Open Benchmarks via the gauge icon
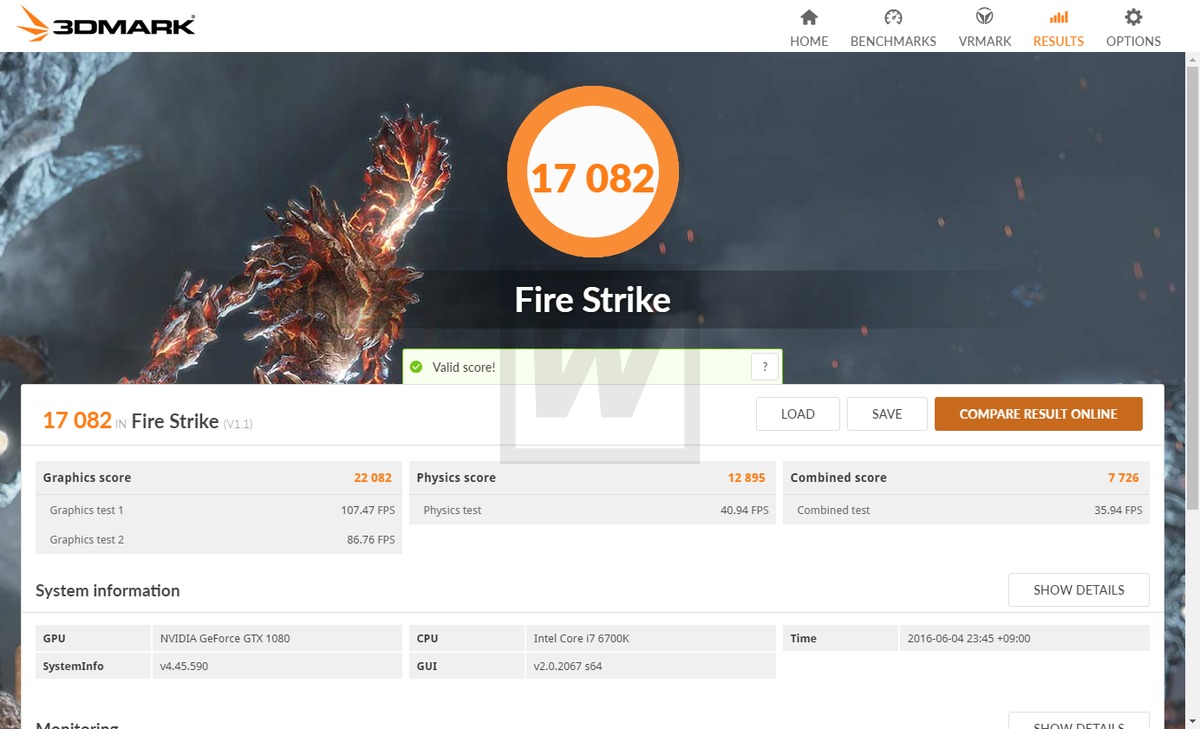The width and height of the screenshot is (1200, 729). 893,17
